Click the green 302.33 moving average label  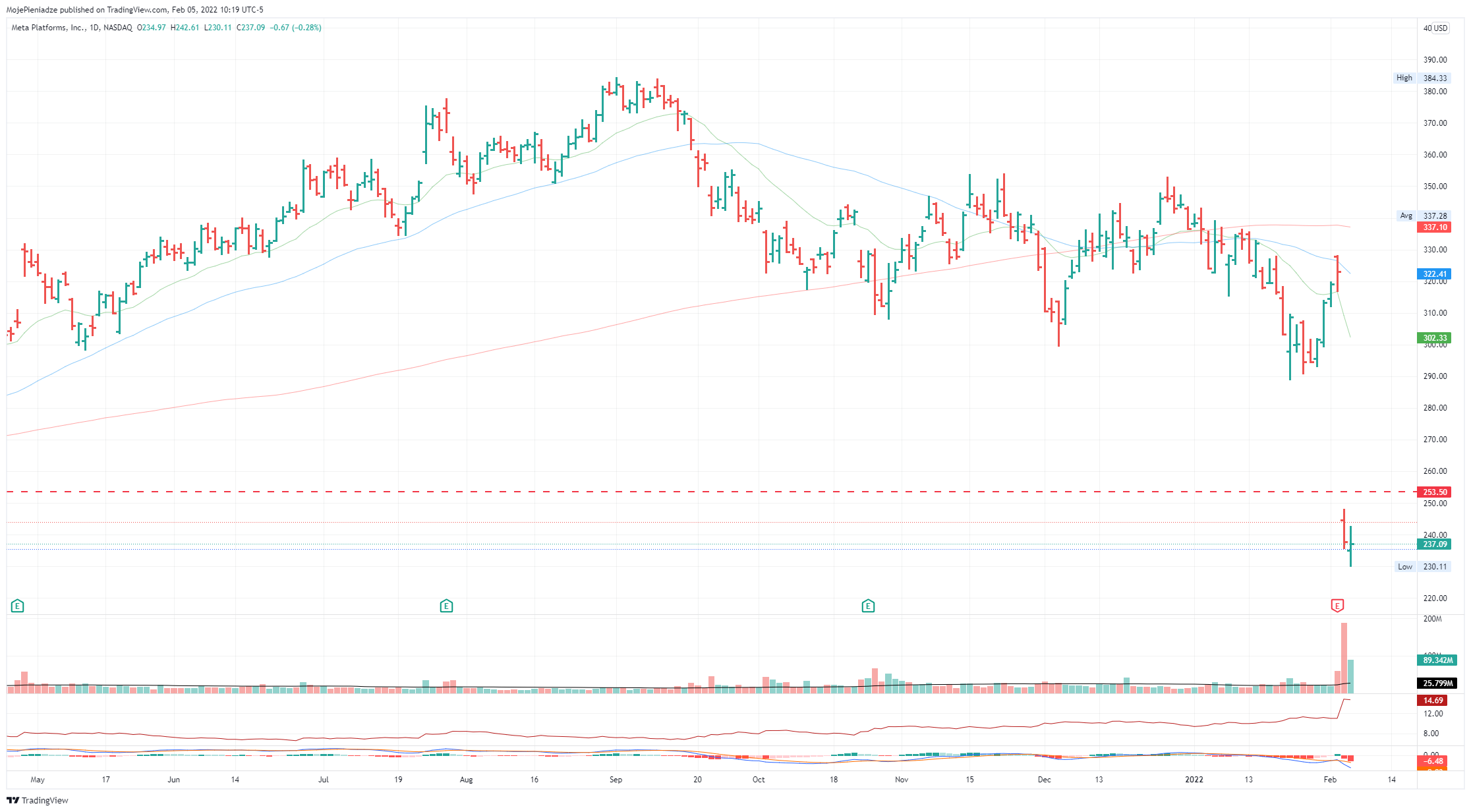pyautogui.click(x=1434, y=338)
